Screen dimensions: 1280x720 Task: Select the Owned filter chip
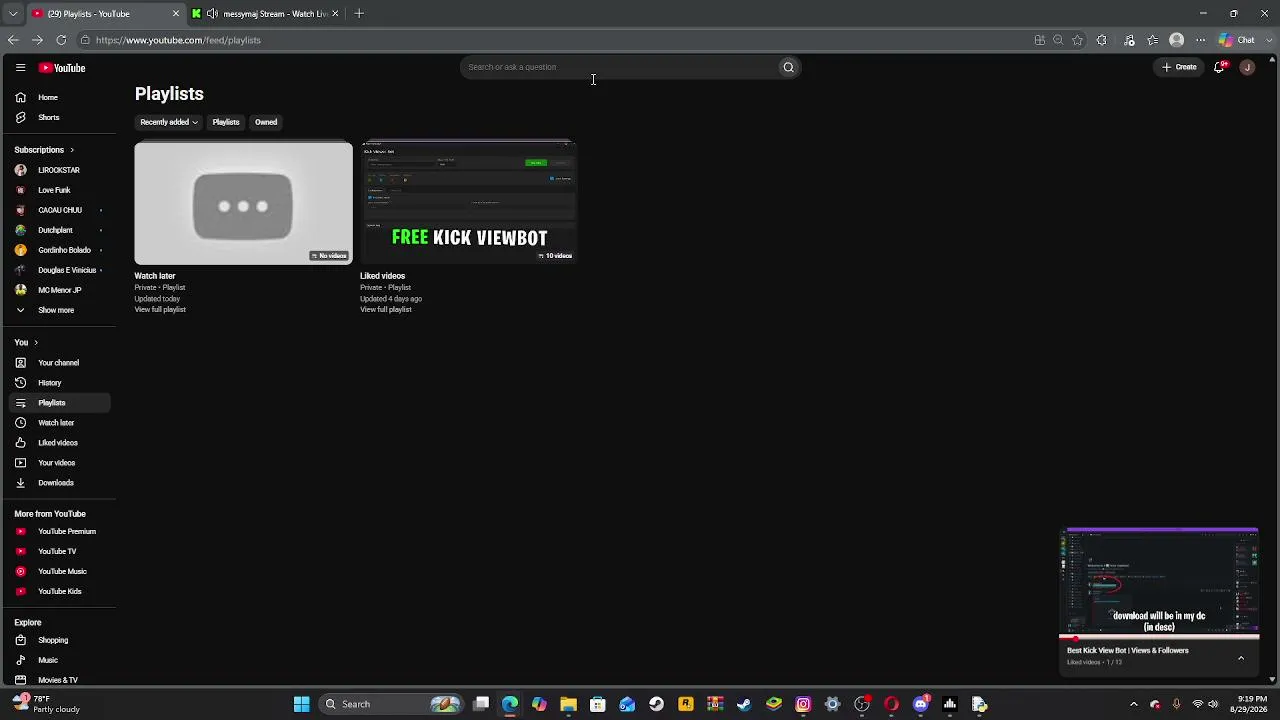pyautogui.click(x=266, y=122)
